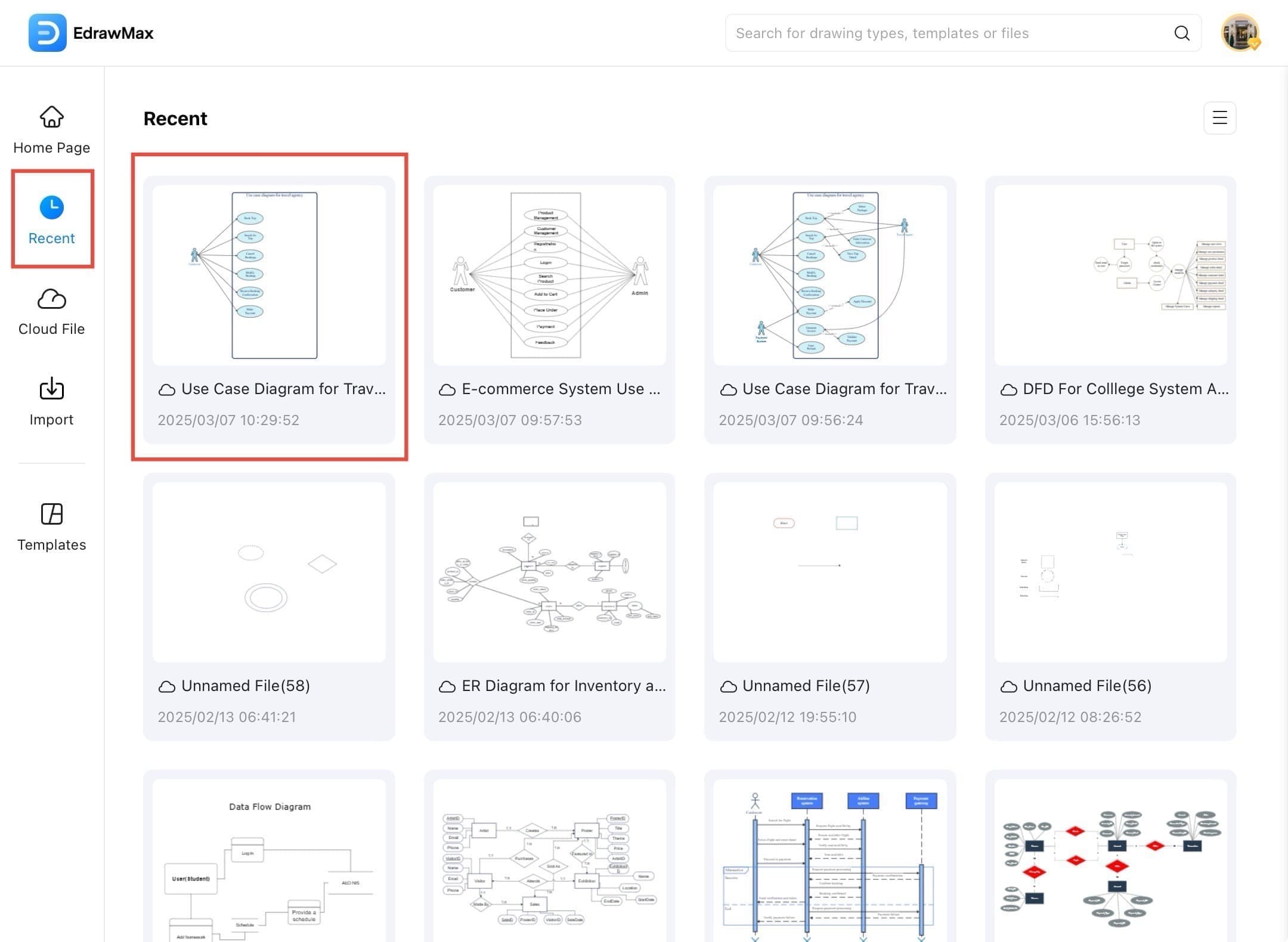This screenshot has width=1288, height=942.
Task: Open the list view options menu
Action: [x=1219, y=118]
